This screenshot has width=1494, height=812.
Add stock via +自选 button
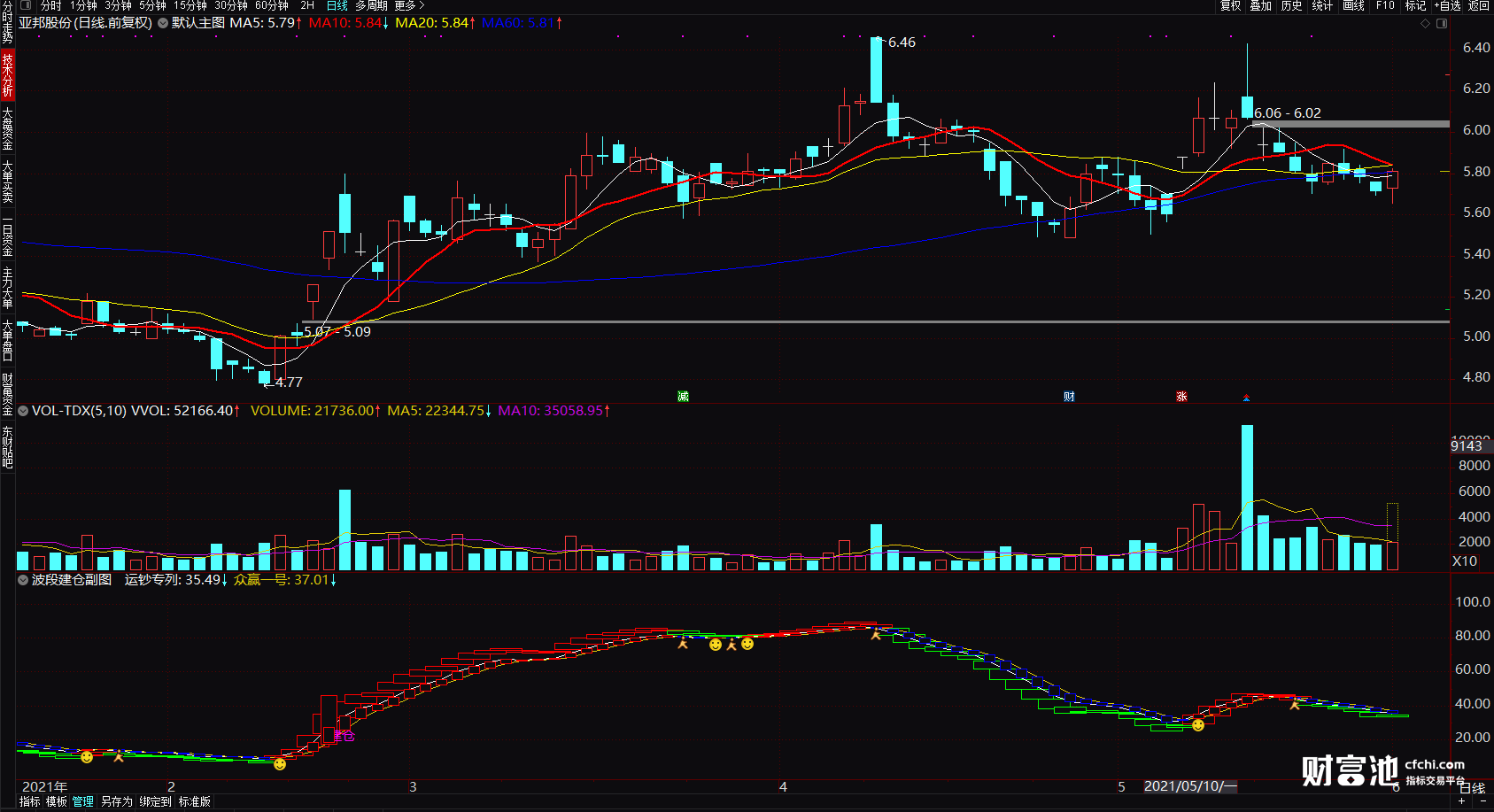(1447, 5)
